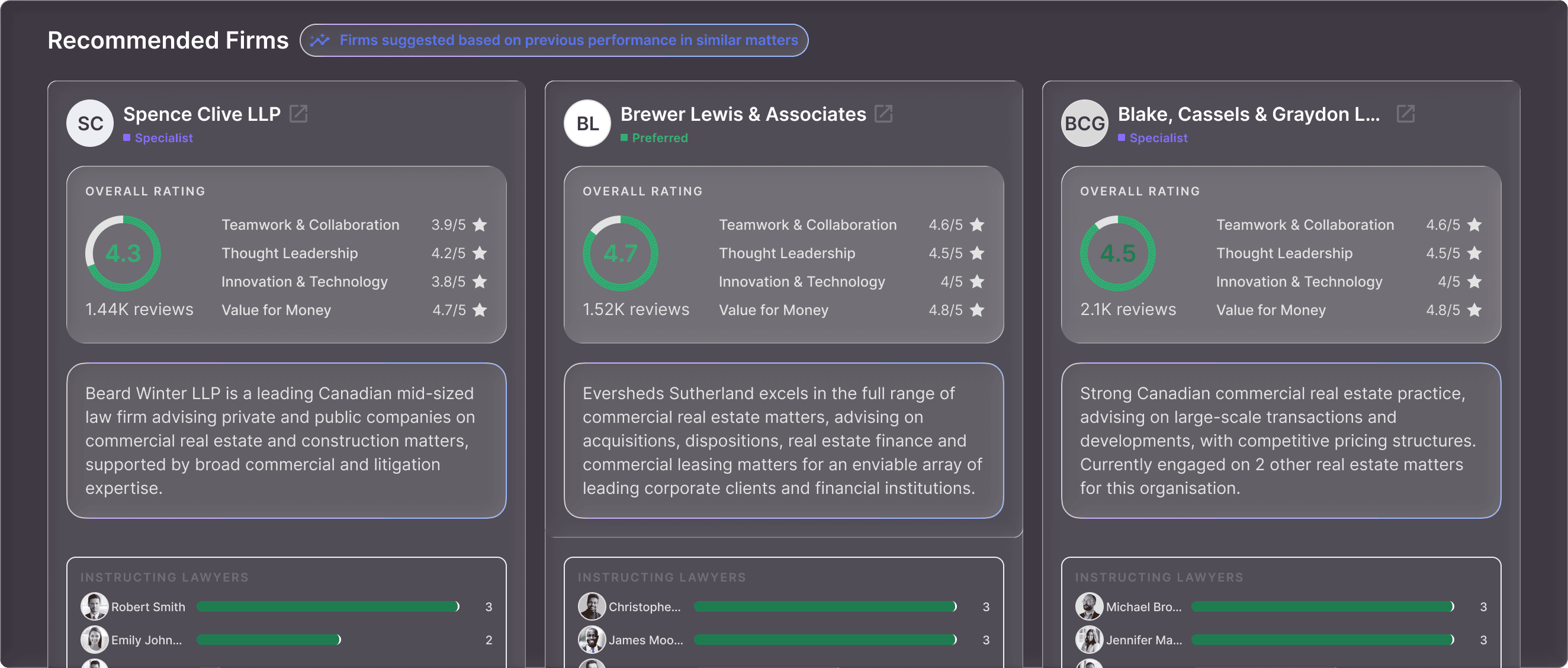Select Robert Smith's profile photo
Viewport: 1568px width, 668px height.
(94, 606)
